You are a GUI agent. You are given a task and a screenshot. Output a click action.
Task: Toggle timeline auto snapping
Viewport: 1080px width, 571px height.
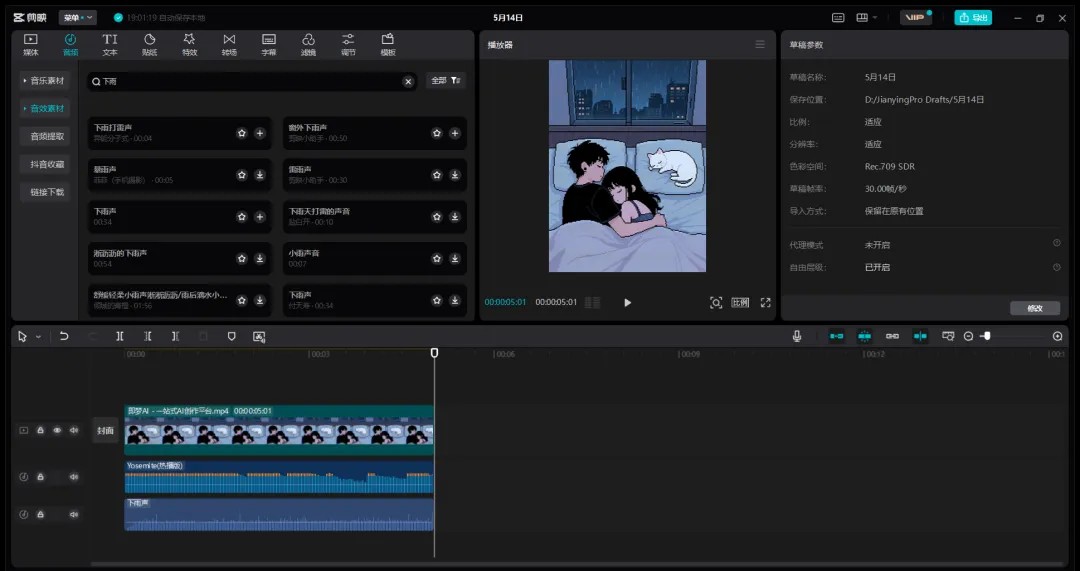[x=864, y=336]
